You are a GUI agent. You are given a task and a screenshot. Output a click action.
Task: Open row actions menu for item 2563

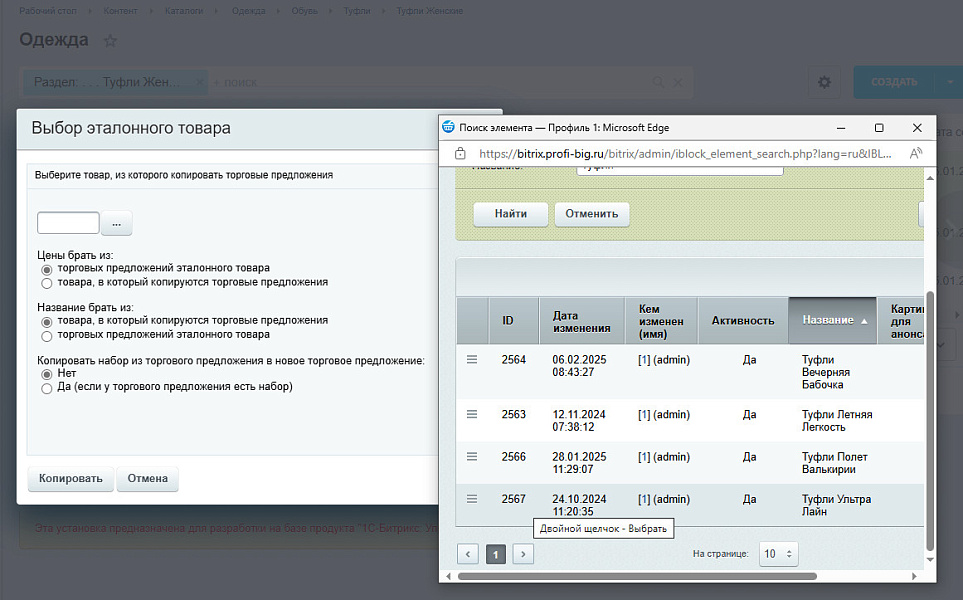pyautogui.click(x=472, y=414)
